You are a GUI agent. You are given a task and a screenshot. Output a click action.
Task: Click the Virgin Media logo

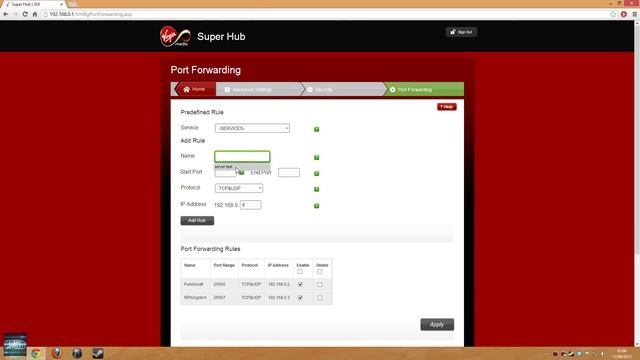pyautogui.click(x=175, y=36)
